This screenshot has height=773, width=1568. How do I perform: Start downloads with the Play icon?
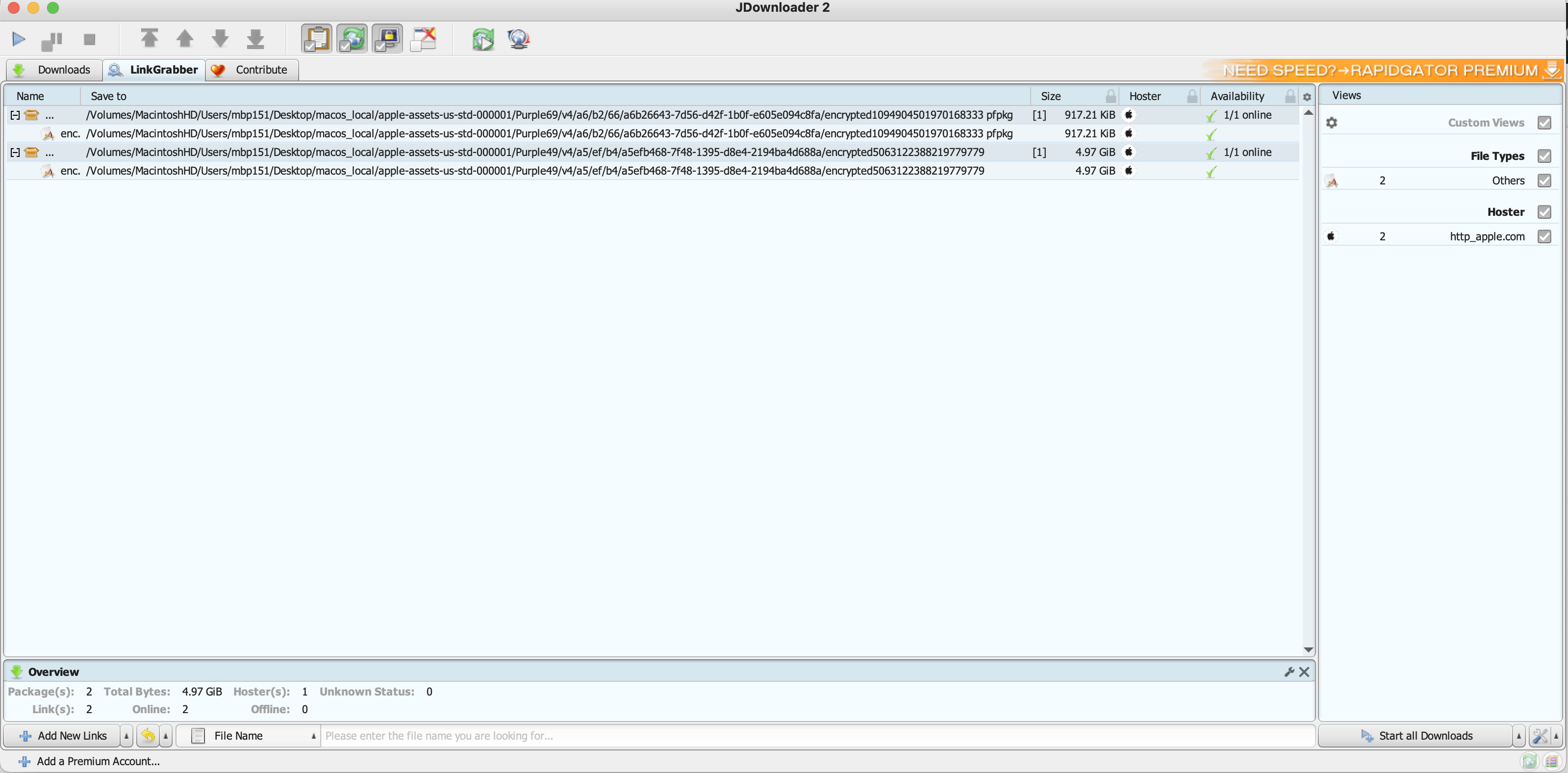(x=18, y=40)
